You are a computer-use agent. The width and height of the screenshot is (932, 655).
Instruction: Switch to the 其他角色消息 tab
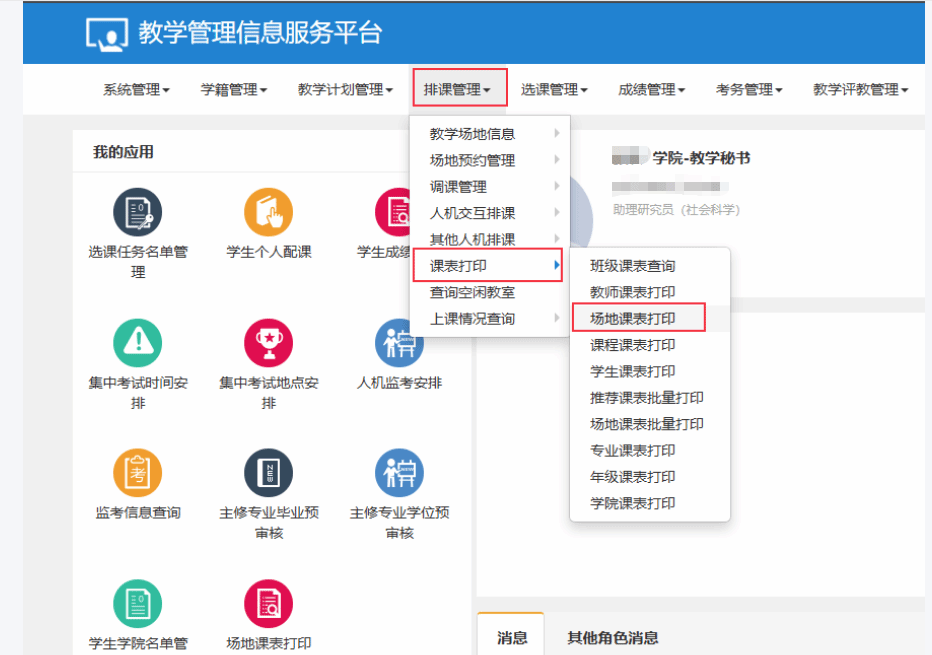[612, 638]
